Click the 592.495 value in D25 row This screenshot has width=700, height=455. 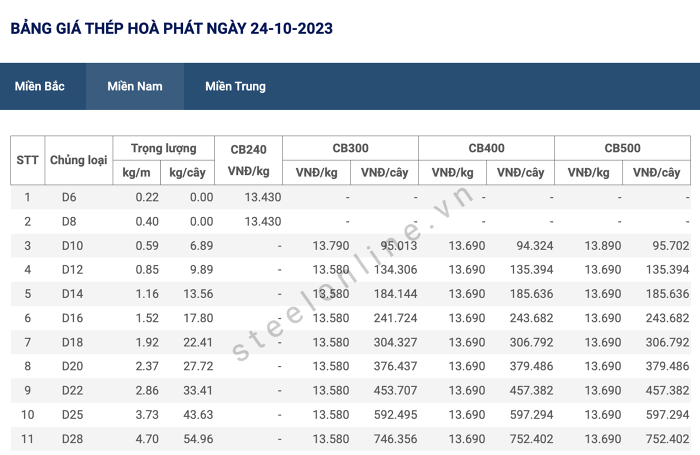point(396,415)
